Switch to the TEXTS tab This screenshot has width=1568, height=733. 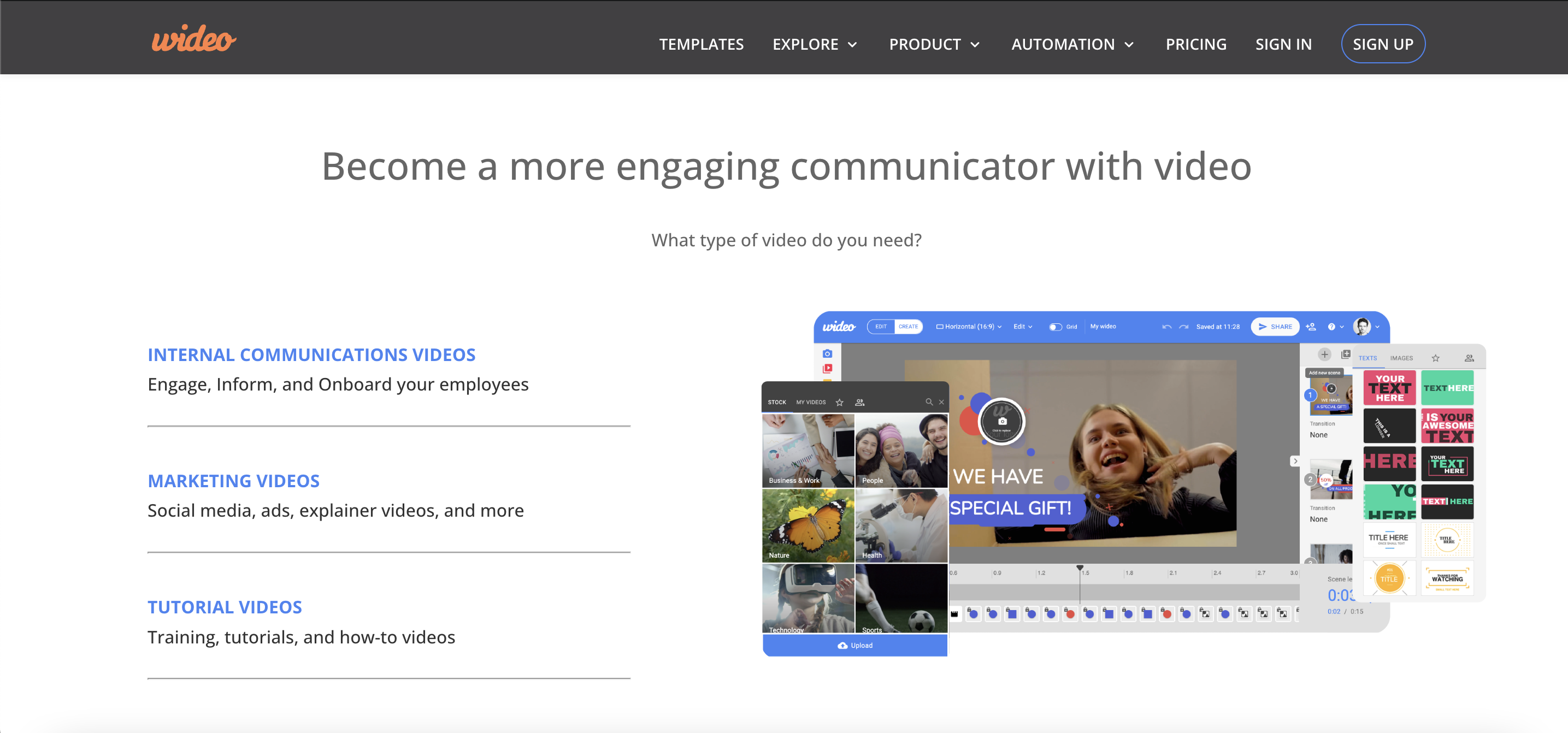(x=1367, y=358)
